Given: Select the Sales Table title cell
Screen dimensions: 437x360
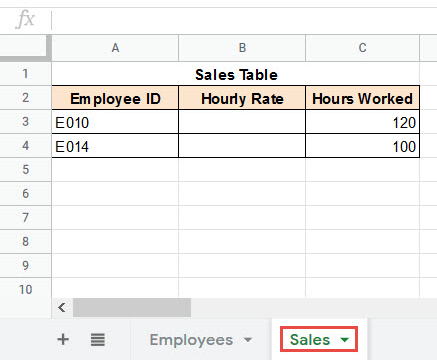Looking at the screenshot, I should (236, 74).
